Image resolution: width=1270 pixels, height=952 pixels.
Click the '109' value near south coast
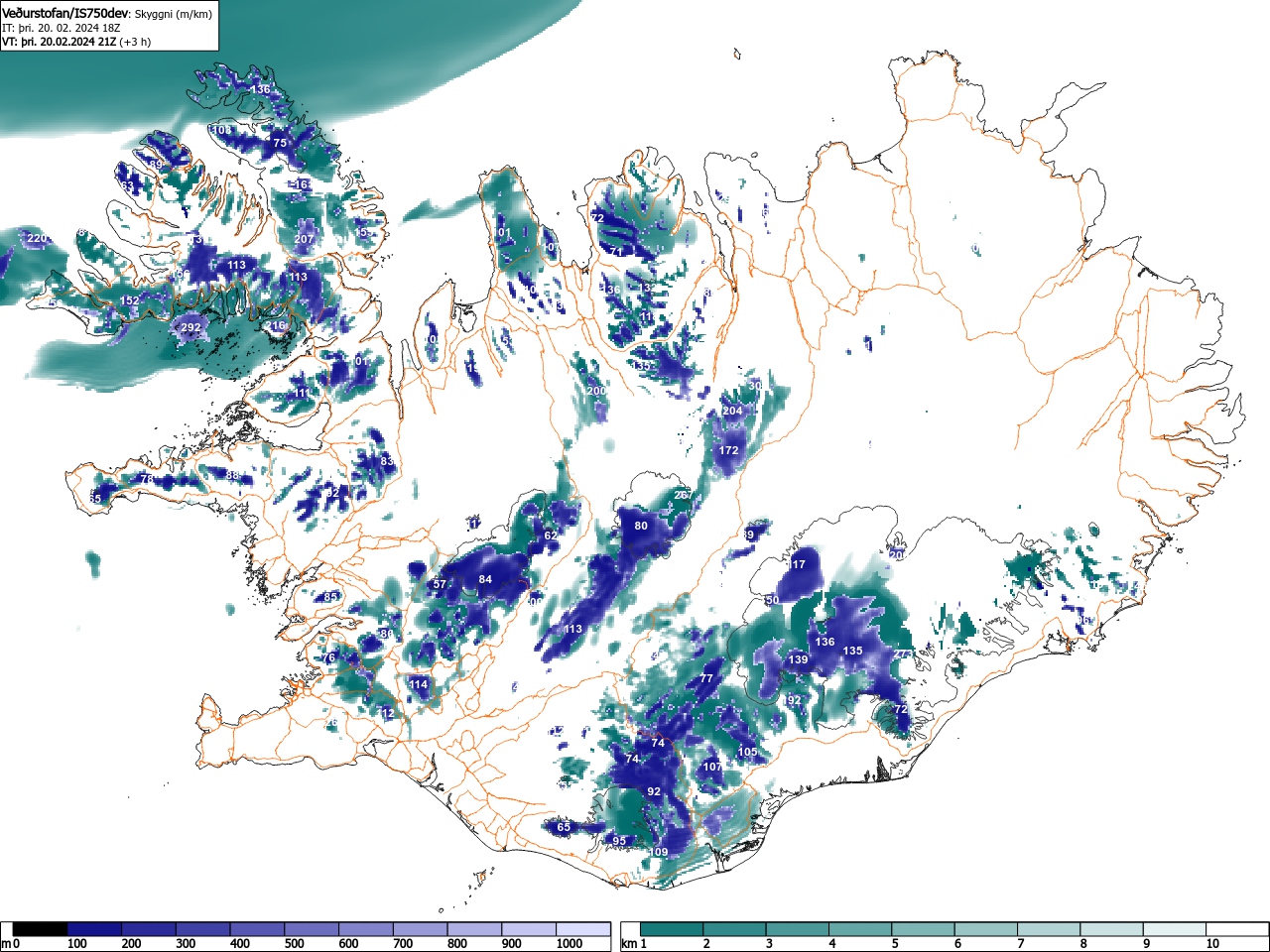tap(659, 852)
